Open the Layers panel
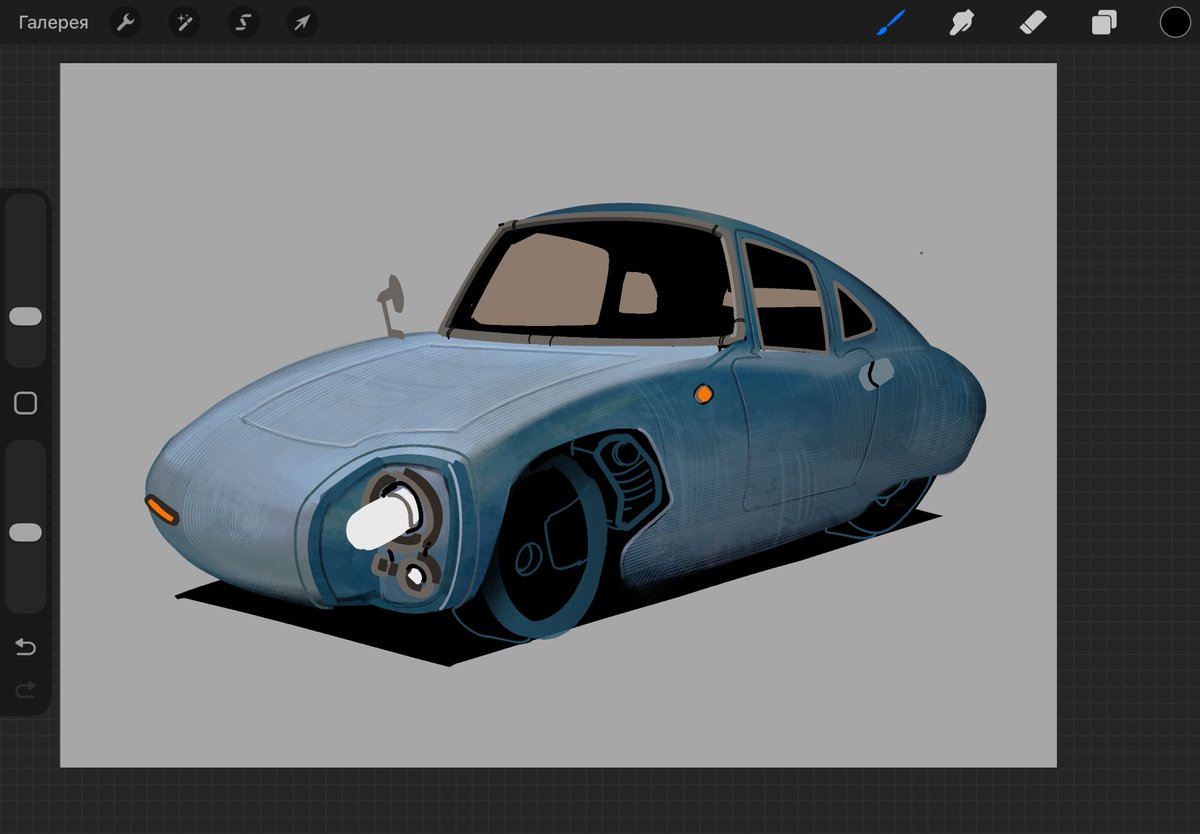This screenshot has width=1200, height=834. tap(1104, 22)
